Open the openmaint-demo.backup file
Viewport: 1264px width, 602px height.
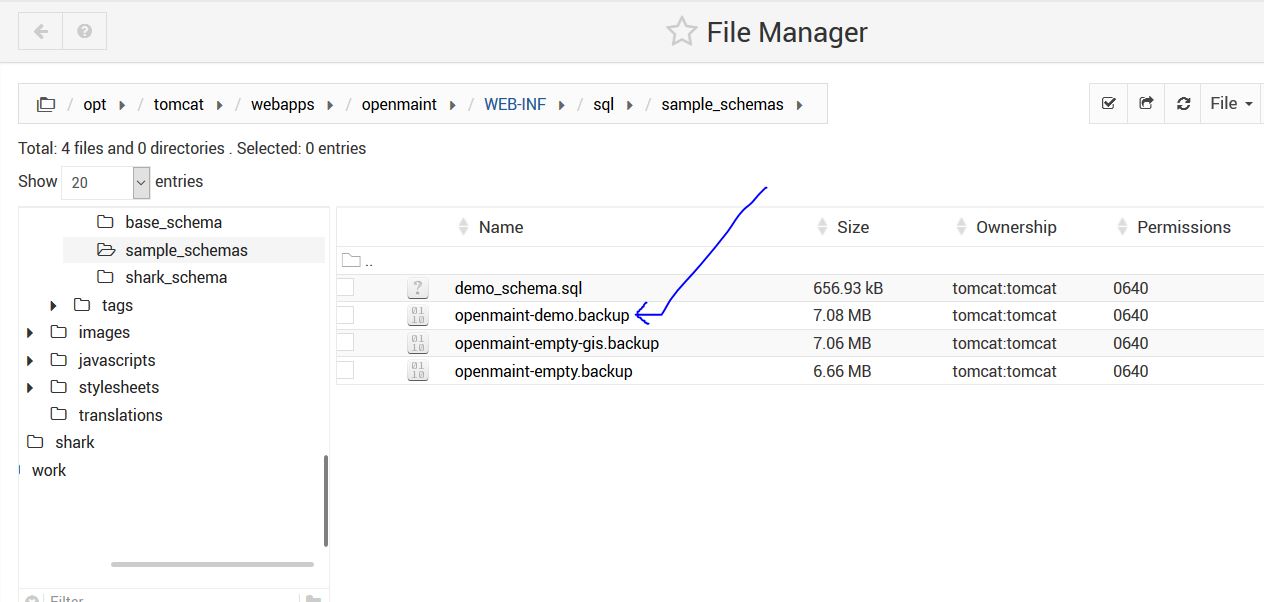541,316
